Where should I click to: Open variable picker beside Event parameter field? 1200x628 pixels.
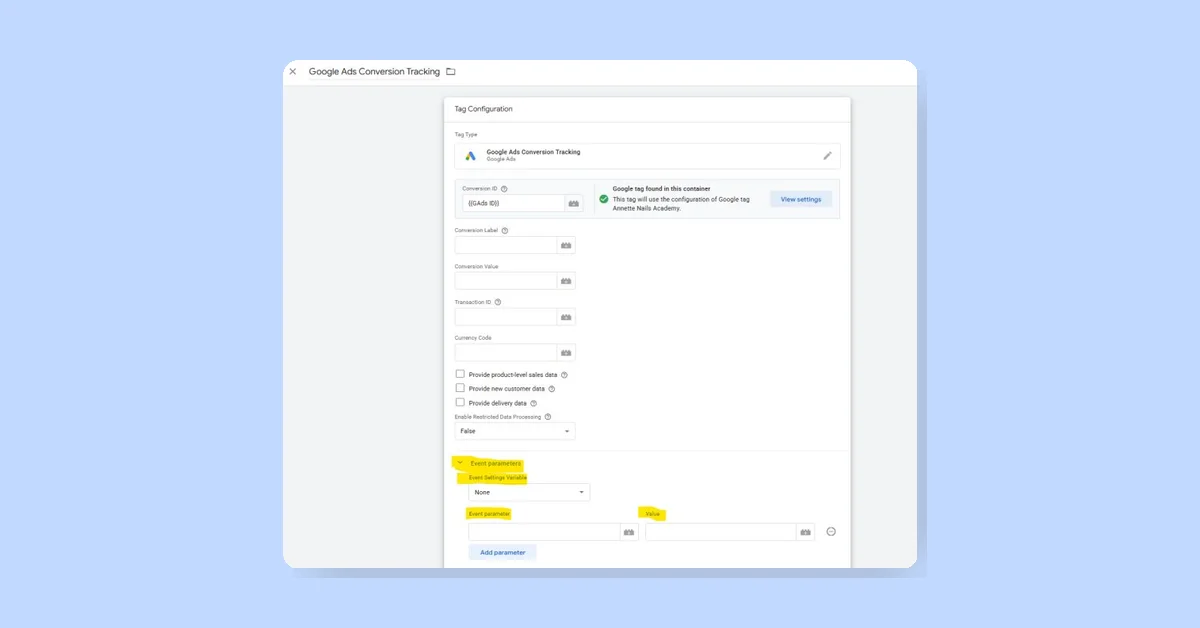pyautogui.click(x=629, y=532)
